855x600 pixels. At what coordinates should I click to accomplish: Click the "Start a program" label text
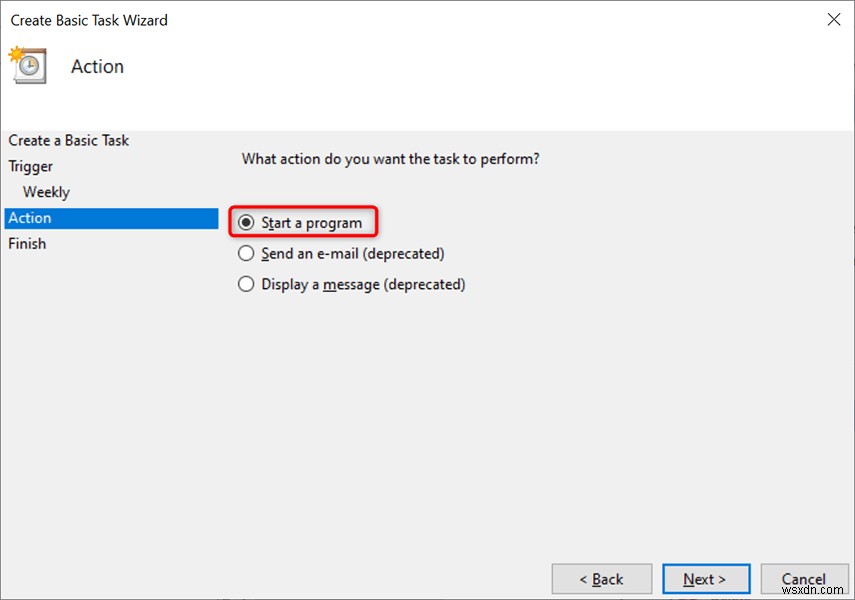[312, 222]
